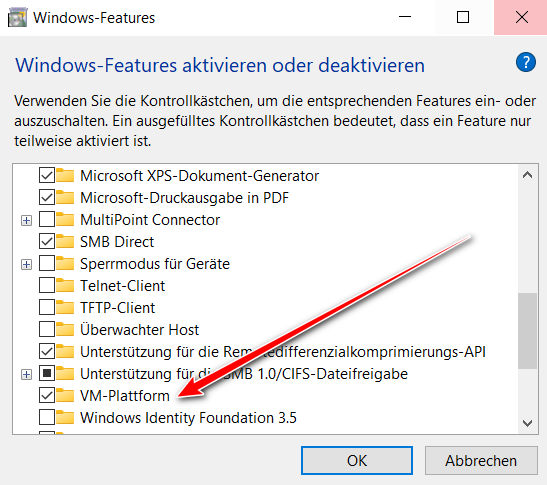This screenshot has width=547, height=485.
Task: Click folder icon beside VM-Plattform
Action: click(x=65, y=395)
